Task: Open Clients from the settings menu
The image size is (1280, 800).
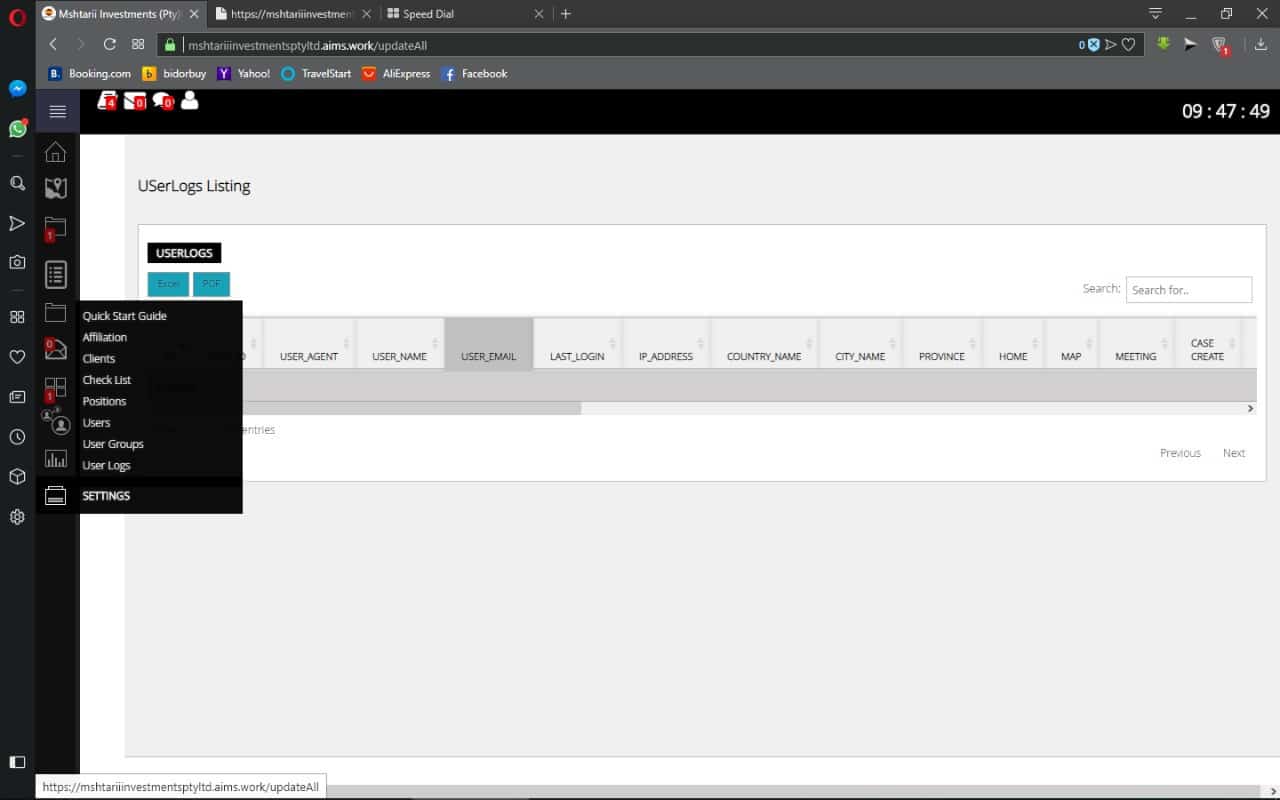Action: point(99,358)
